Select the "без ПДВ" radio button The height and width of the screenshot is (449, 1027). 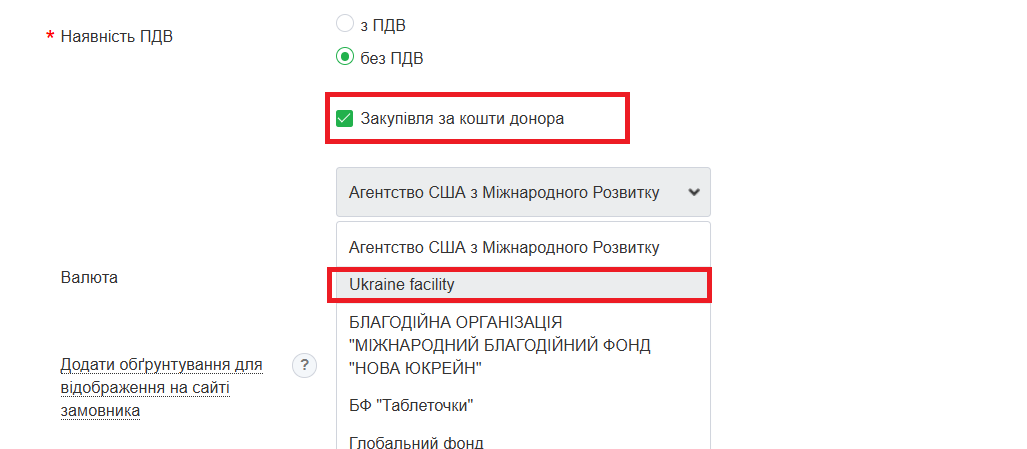pyautogui.click(x=345, y=57)
